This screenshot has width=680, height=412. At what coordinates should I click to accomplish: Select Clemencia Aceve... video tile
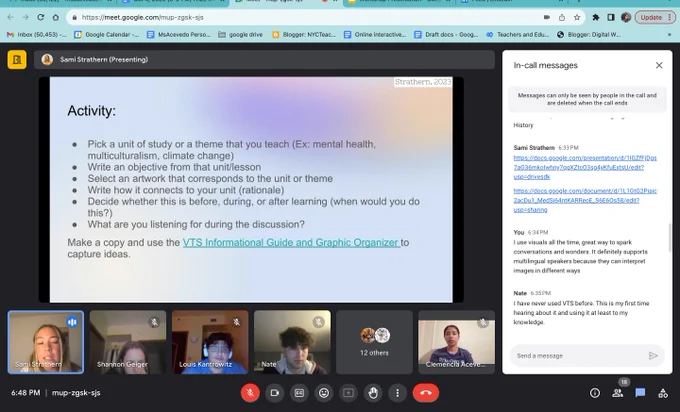[457, 342]
